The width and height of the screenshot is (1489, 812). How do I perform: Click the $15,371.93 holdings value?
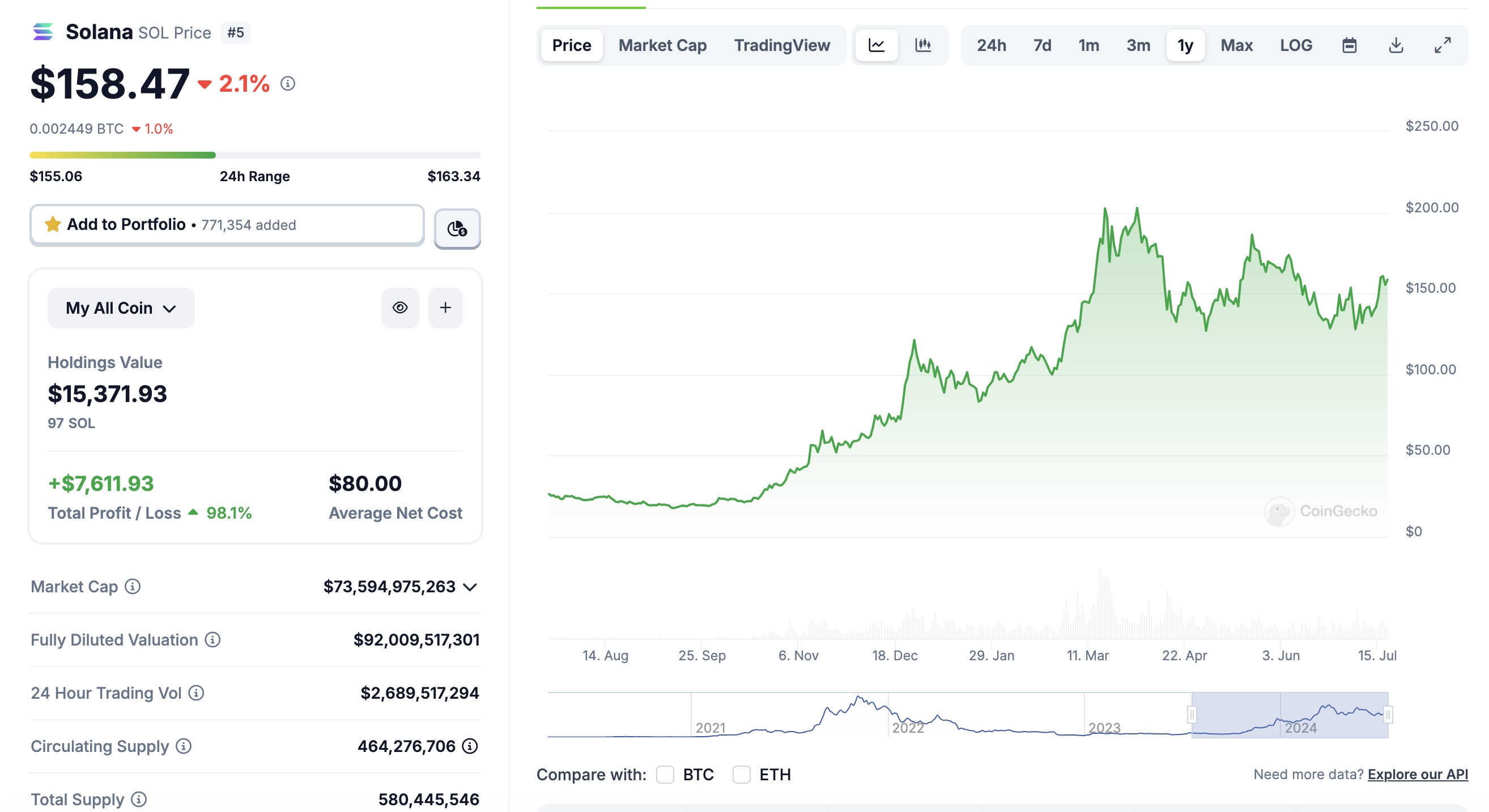[107, 394]
